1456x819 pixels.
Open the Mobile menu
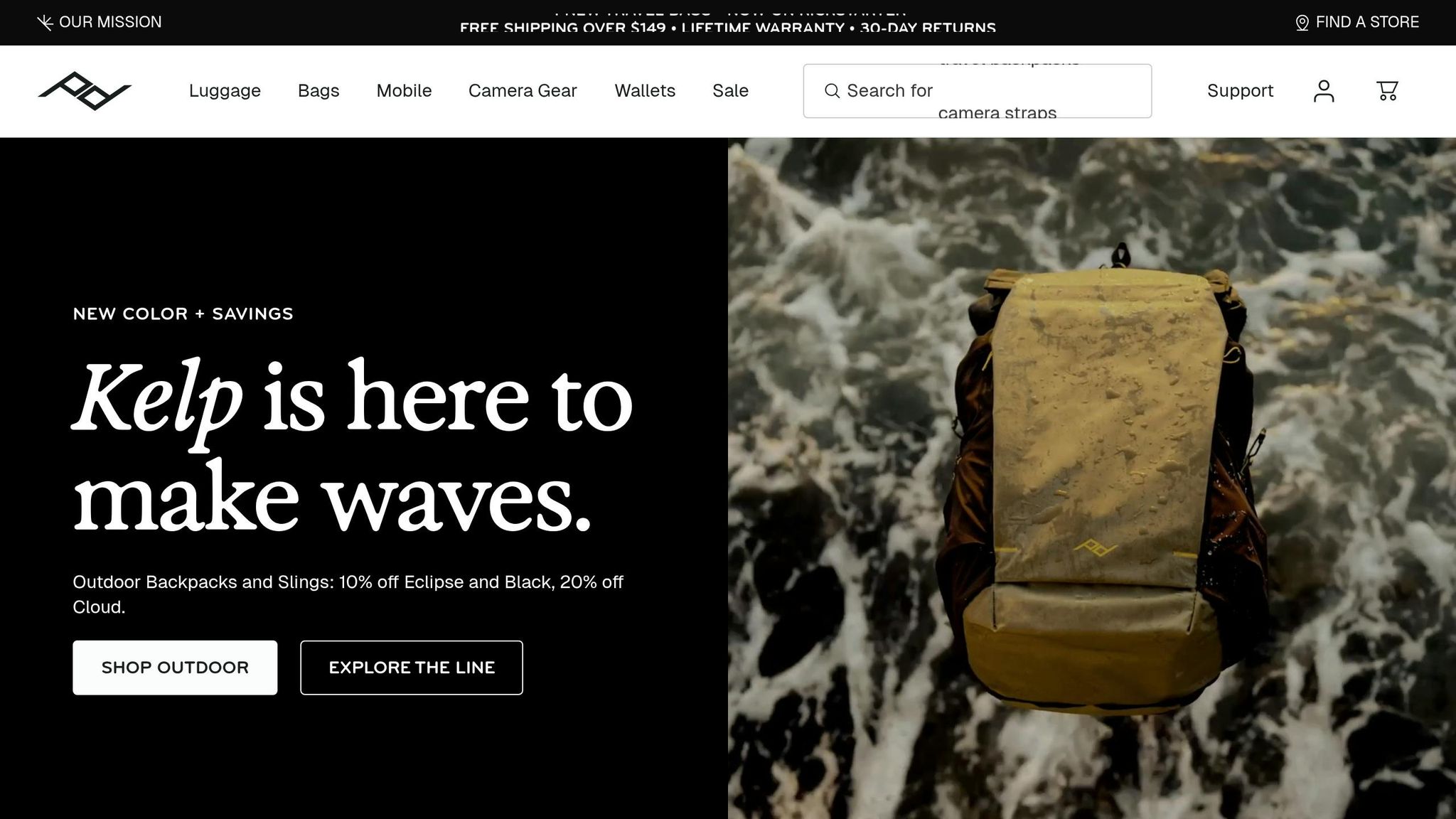(404, 91)
